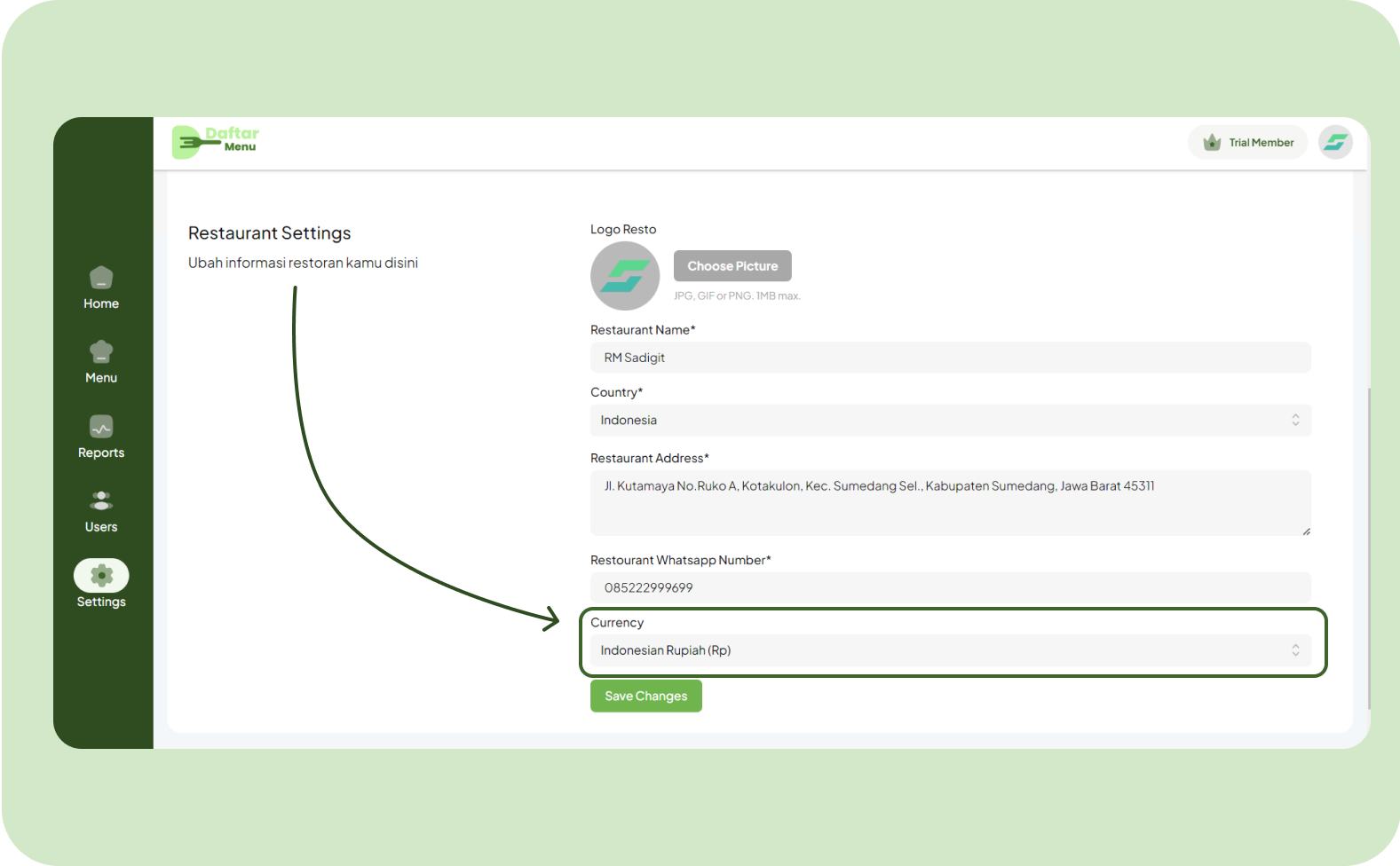This screenshot has width=1400, height=866.
Task: Click the Save Changes button
Action: coord(645,696)
